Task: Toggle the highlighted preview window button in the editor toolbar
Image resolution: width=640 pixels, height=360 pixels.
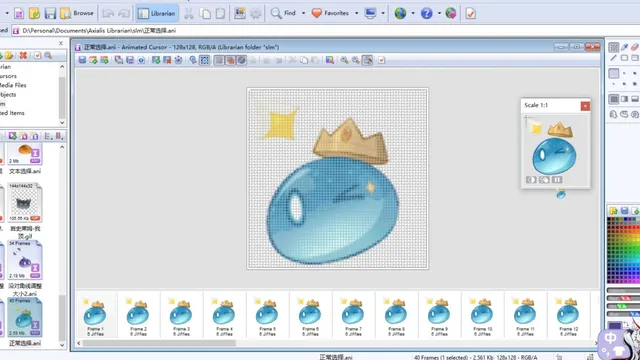Action: tap(367, 60)
